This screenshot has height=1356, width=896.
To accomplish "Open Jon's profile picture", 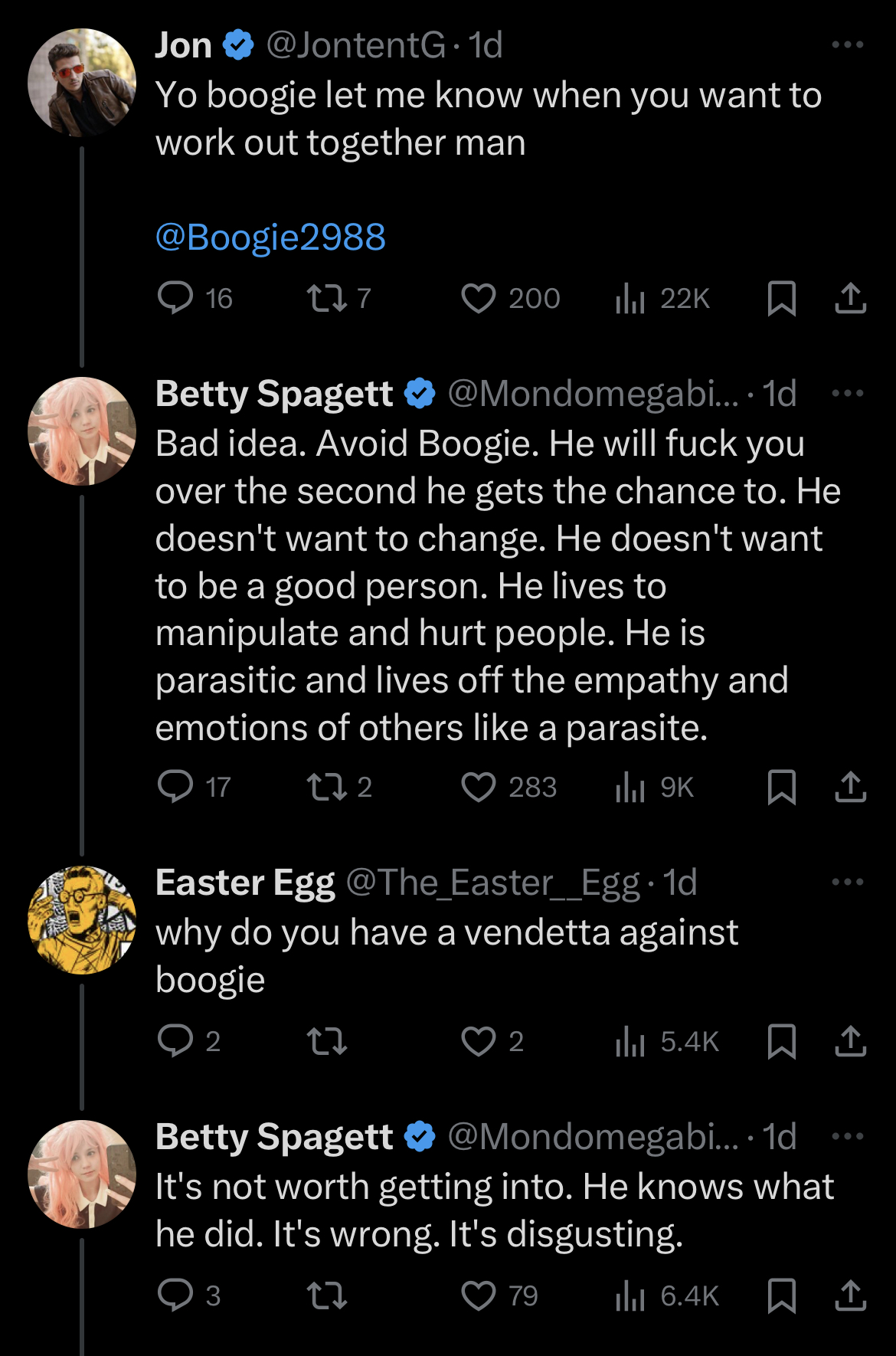I will click(x=82, y=83).
